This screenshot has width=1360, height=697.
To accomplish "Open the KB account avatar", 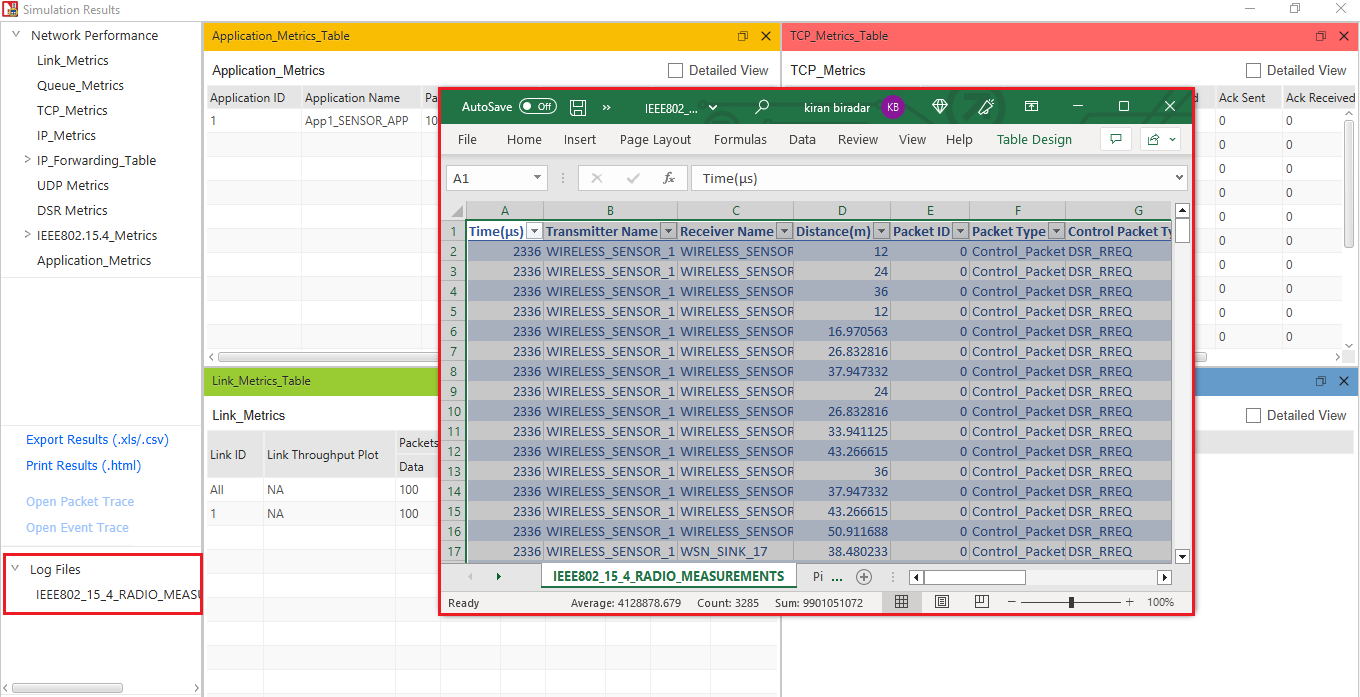I will 893,107.
